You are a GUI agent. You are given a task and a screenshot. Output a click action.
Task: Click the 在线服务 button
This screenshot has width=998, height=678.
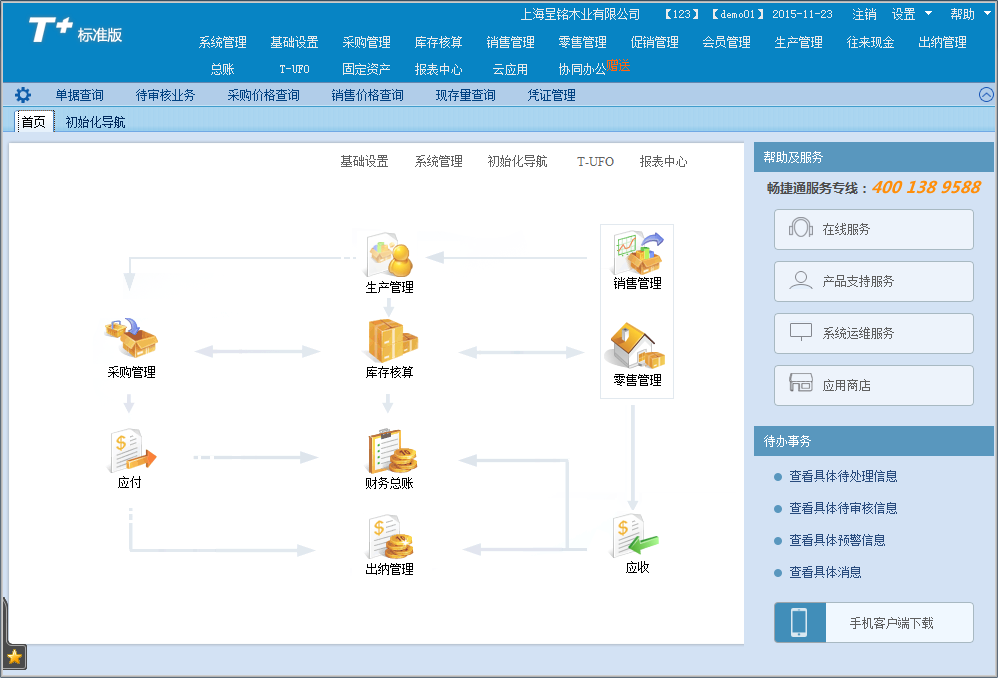[873, 229]
